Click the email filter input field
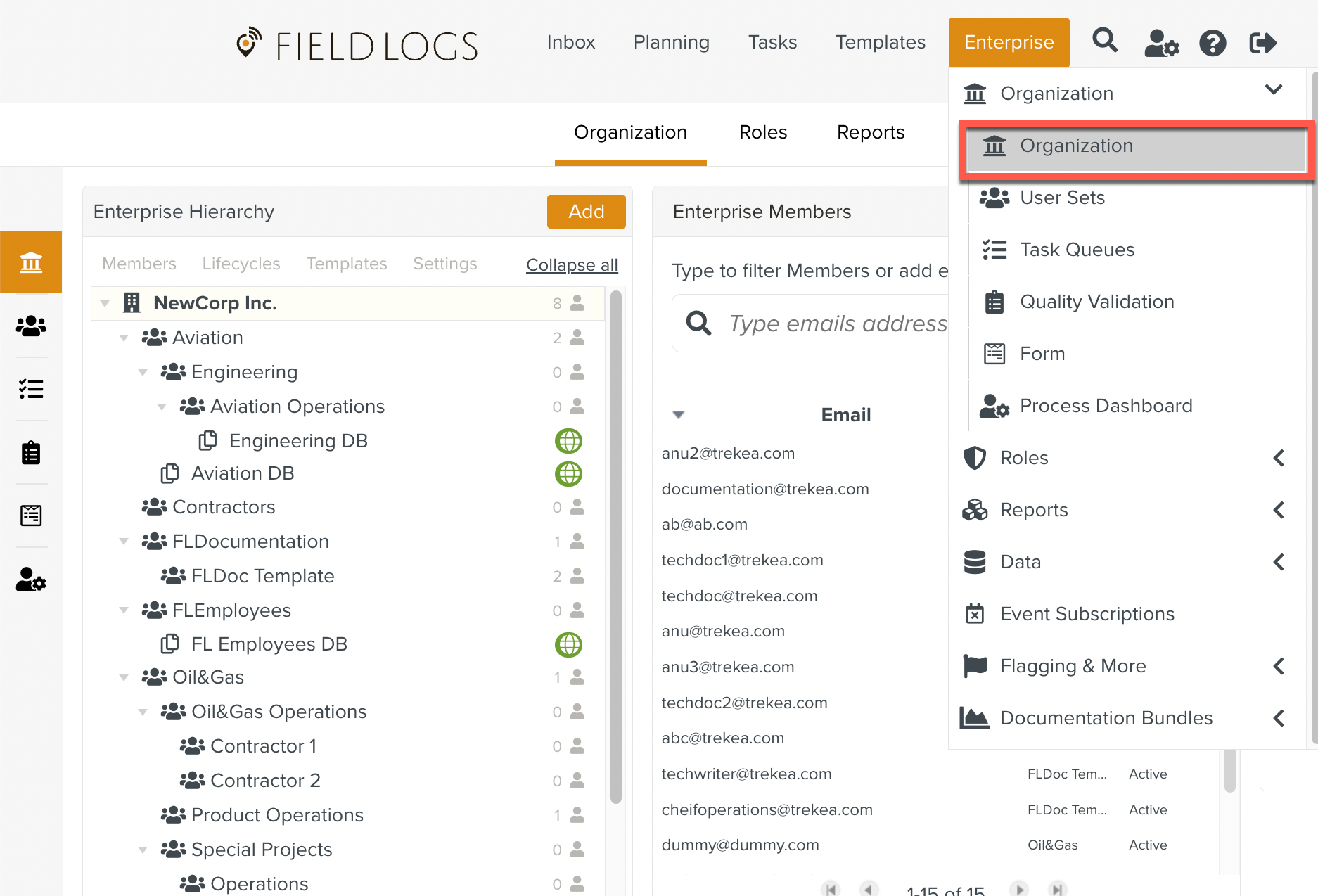The height and width of the screenshot is (896, 1318). [x=837, y=324]
